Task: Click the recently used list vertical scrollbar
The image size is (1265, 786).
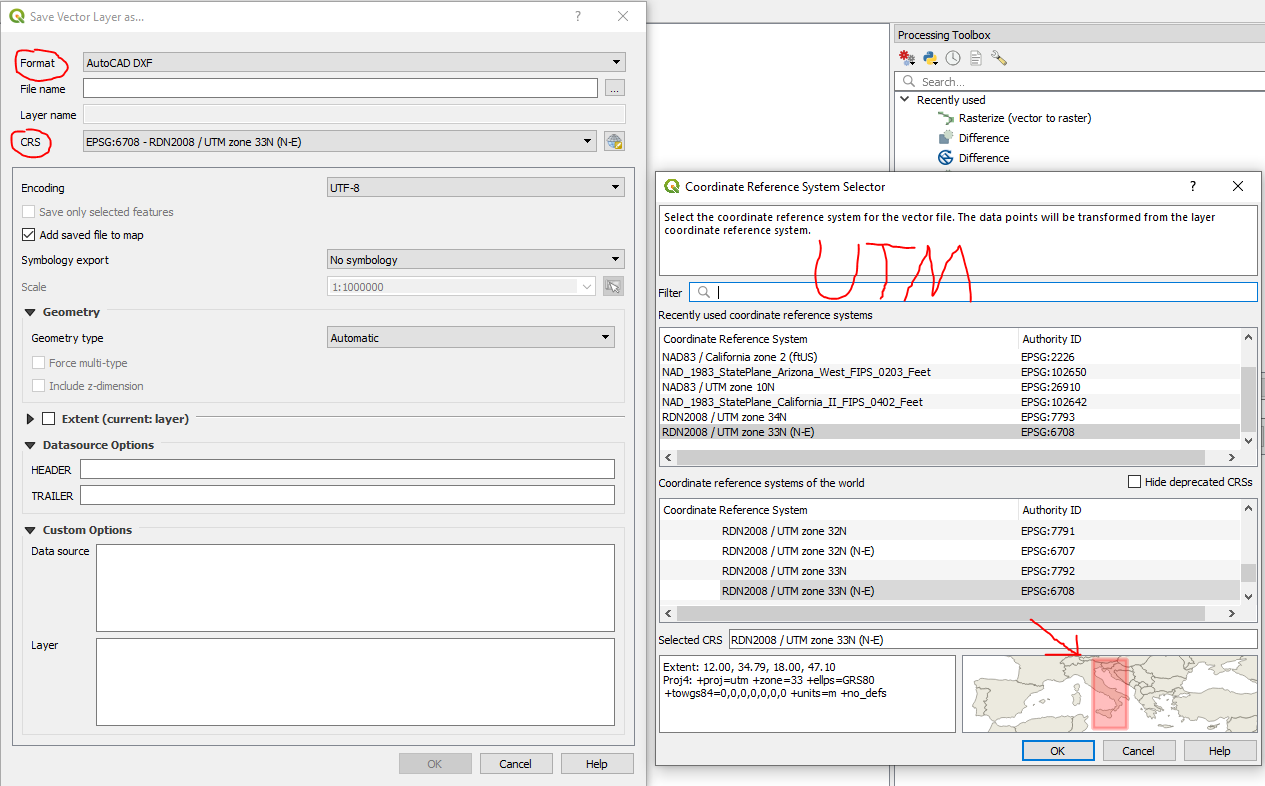Action: [1247, 390]
